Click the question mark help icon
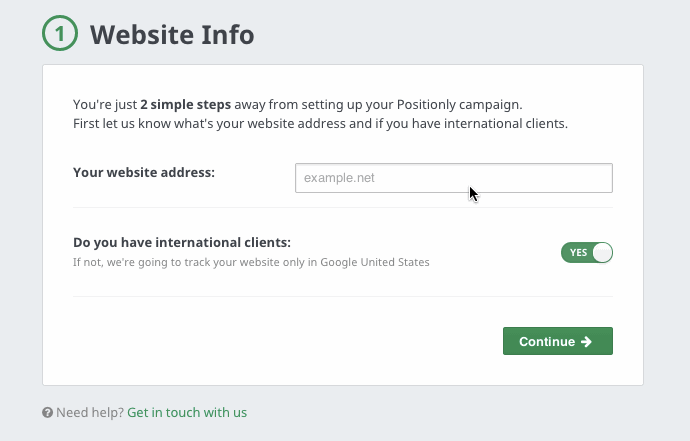Screen dimensions: 690x441 (47, 412)
